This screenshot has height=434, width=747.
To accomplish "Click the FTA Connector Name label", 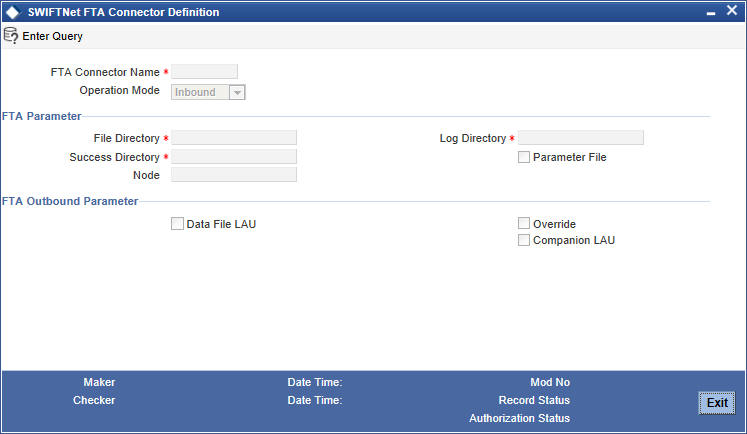I will [x=105, y=72].
